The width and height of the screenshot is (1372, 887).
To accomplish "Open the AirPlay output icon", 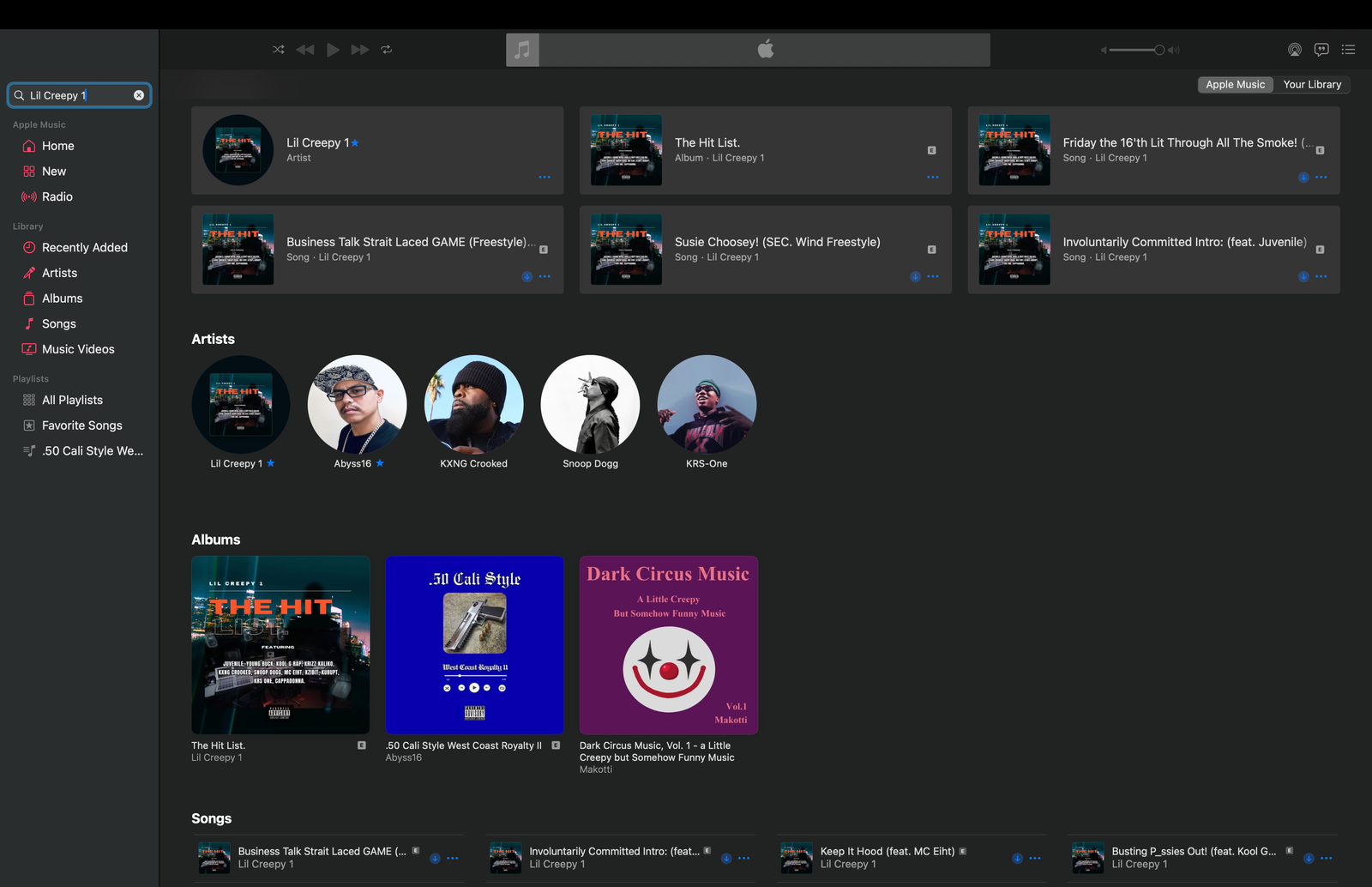I will pyautogui.click(x=1295, y=50).
